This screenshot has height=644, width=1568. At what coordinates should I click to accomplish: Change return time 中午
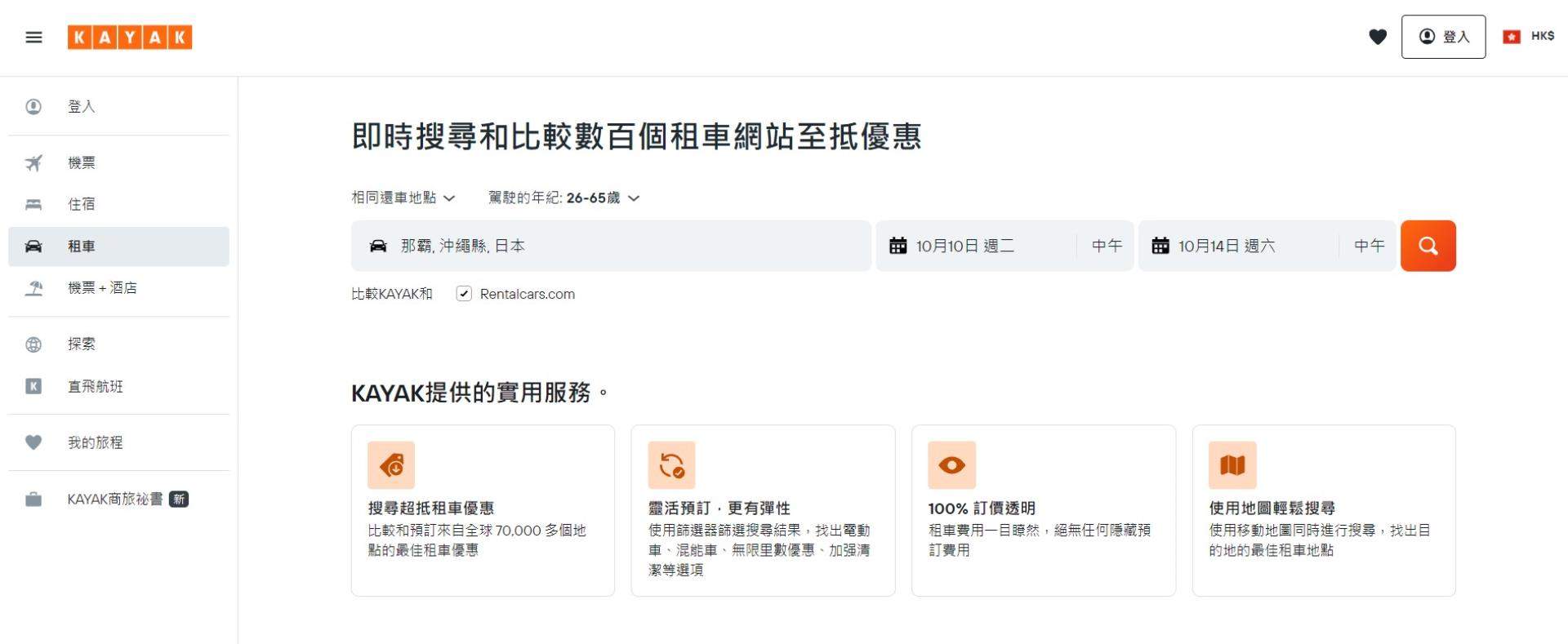tap(1369, 246)
